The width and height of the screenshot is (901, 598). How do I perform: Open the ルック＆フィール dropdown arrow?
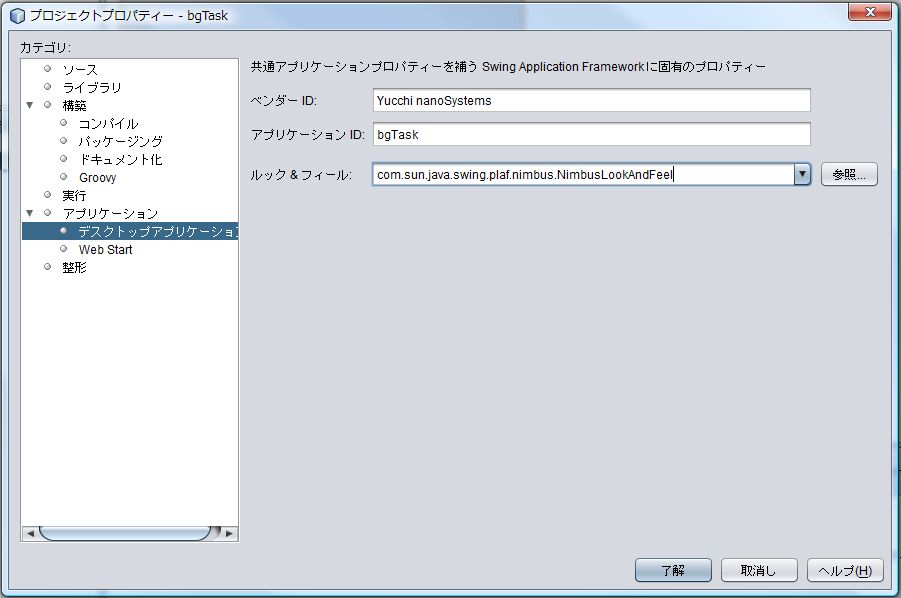click(x=801, y=174)
